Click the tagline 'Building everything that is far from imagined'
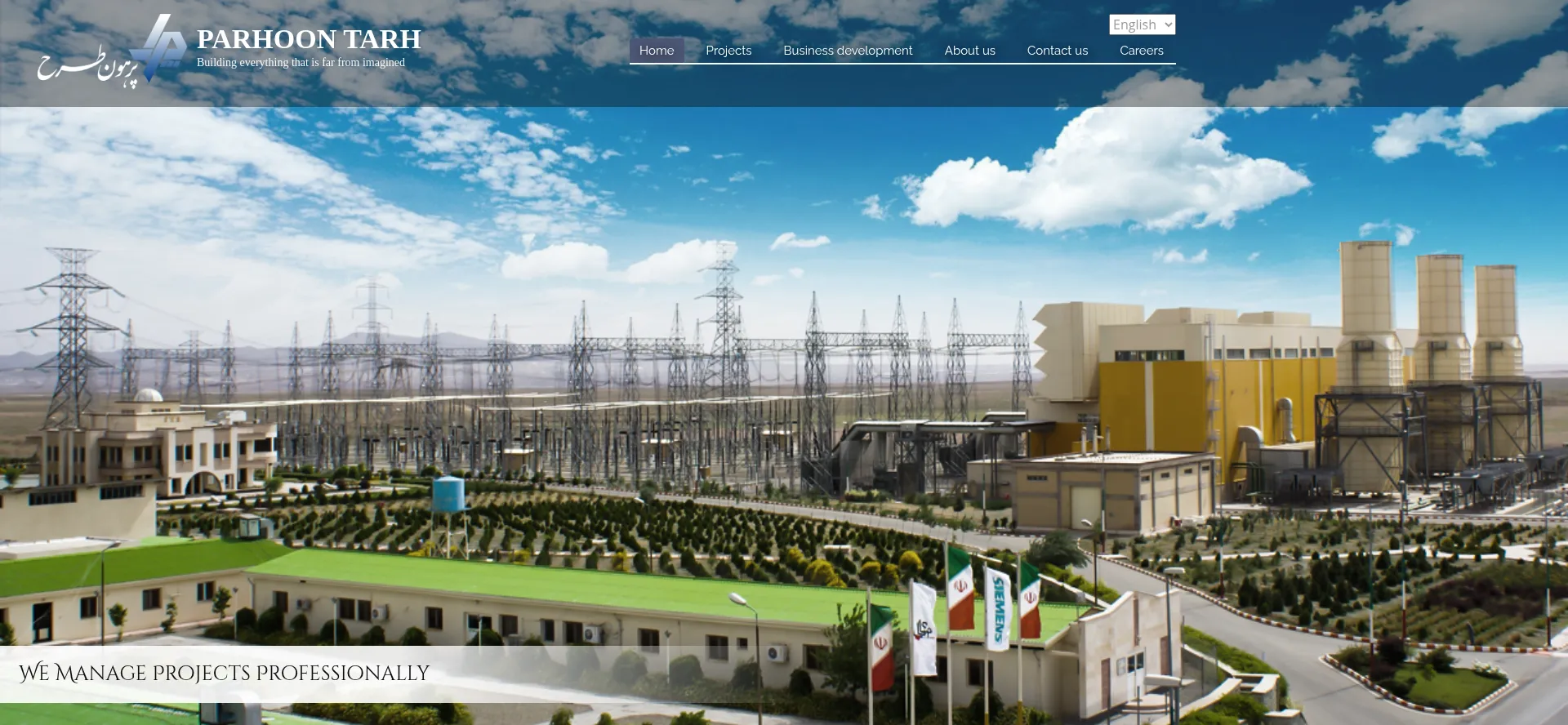 coord(301,63)
